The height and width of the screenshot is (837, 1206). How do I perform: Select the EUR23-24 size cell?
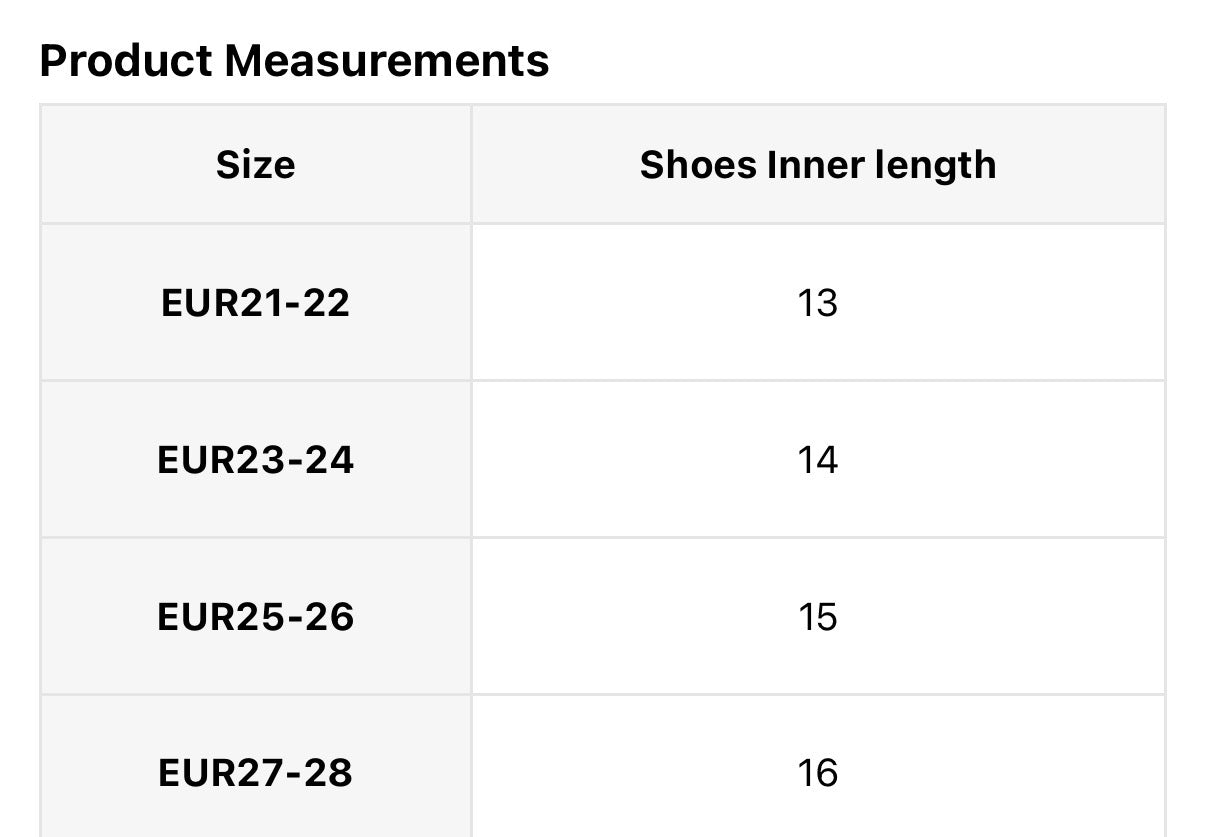pos(255,460)
